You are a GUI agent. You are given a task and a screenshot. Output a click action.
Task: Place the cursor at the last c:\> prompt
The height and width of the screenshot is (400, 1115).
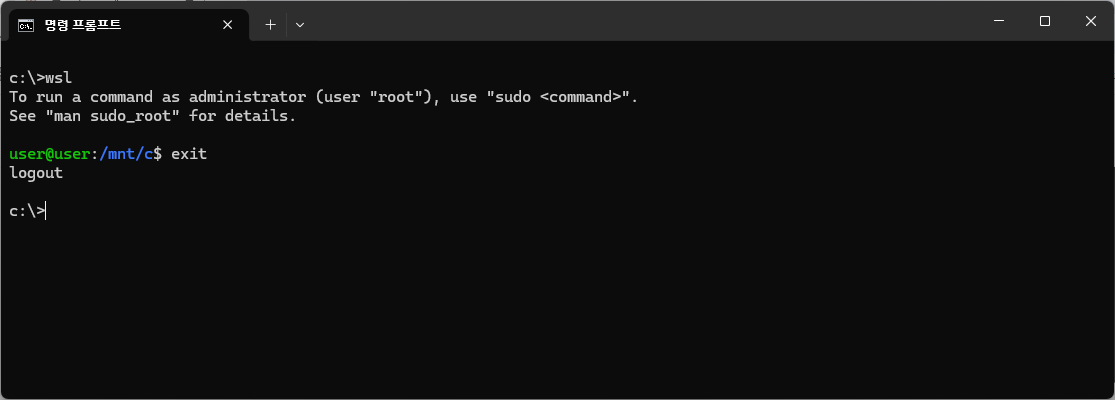(x=27, y=211)
